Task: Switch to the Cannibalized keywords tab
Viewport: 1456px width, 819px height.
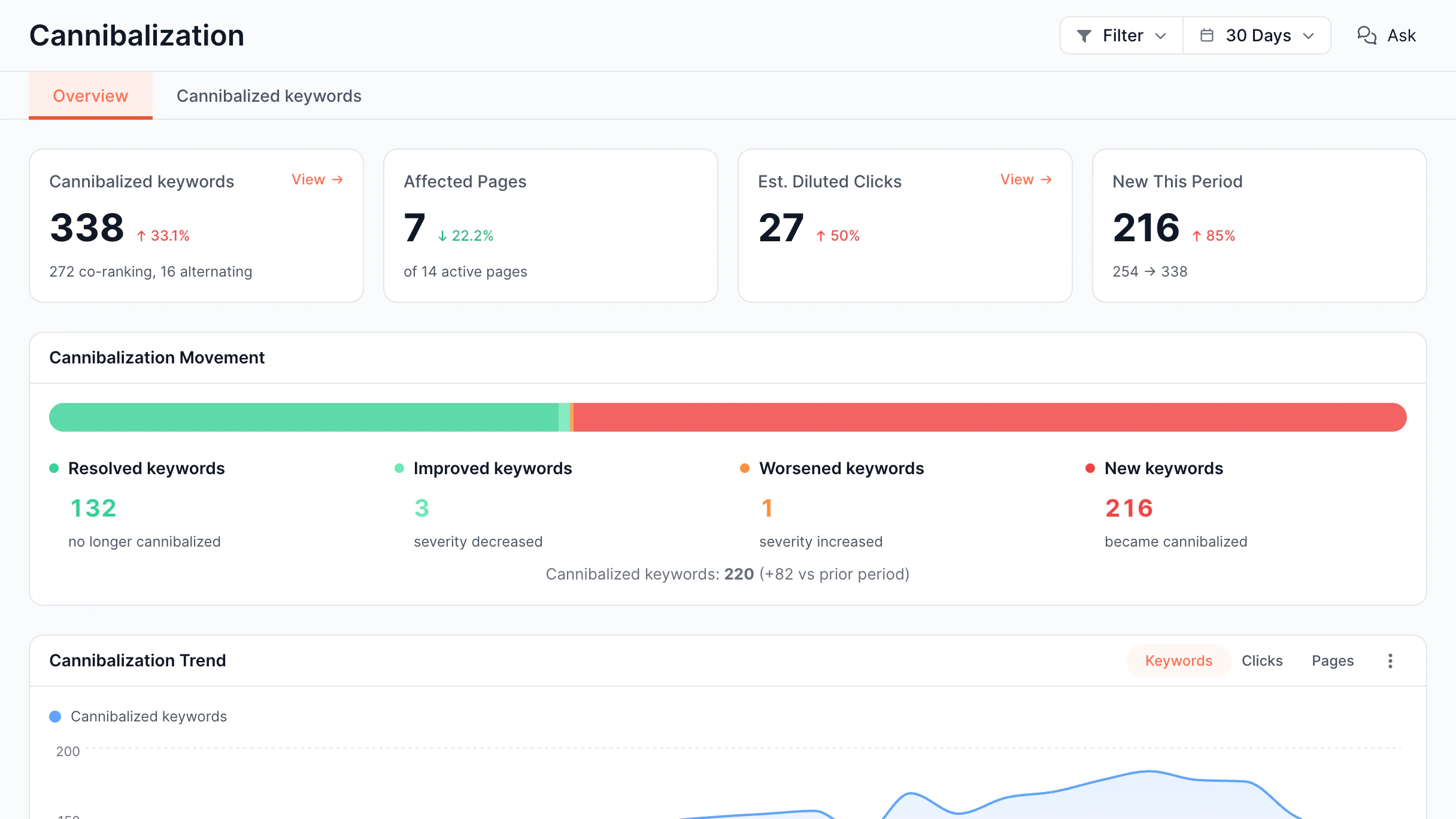Action: click(269, 96)
